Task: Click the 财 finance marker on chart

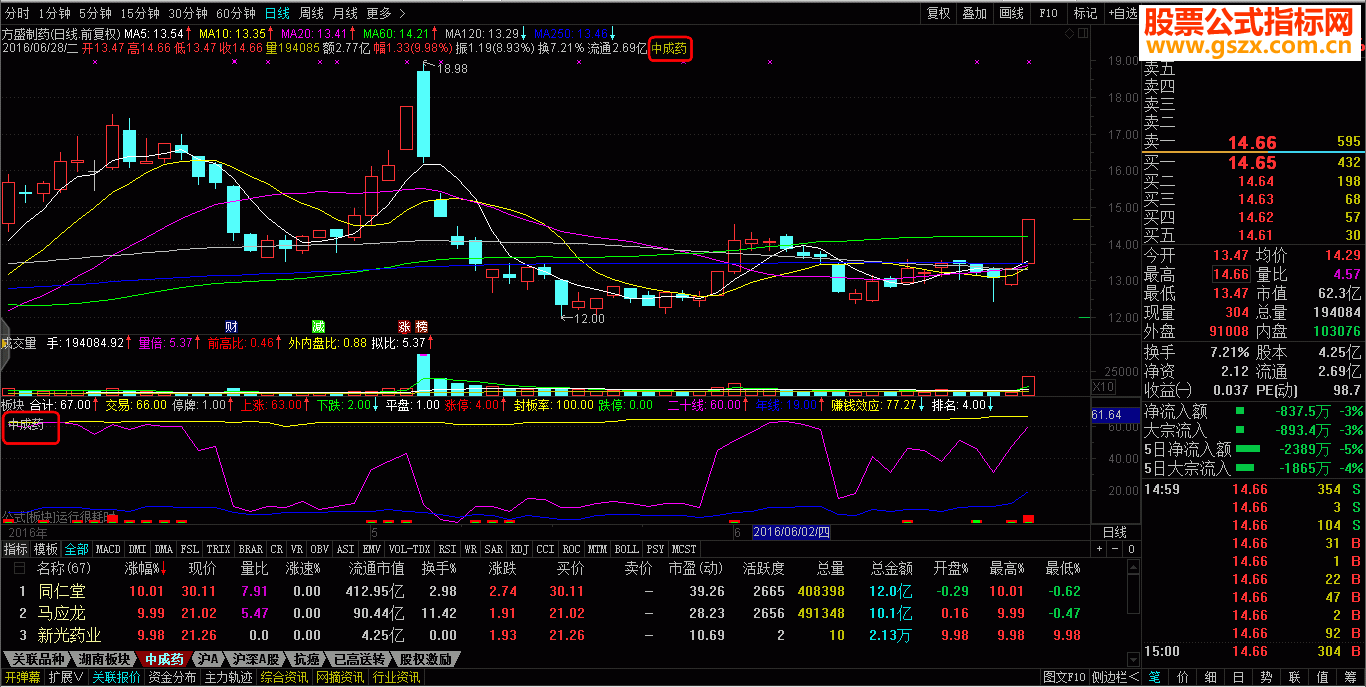Action: [231, 326]
